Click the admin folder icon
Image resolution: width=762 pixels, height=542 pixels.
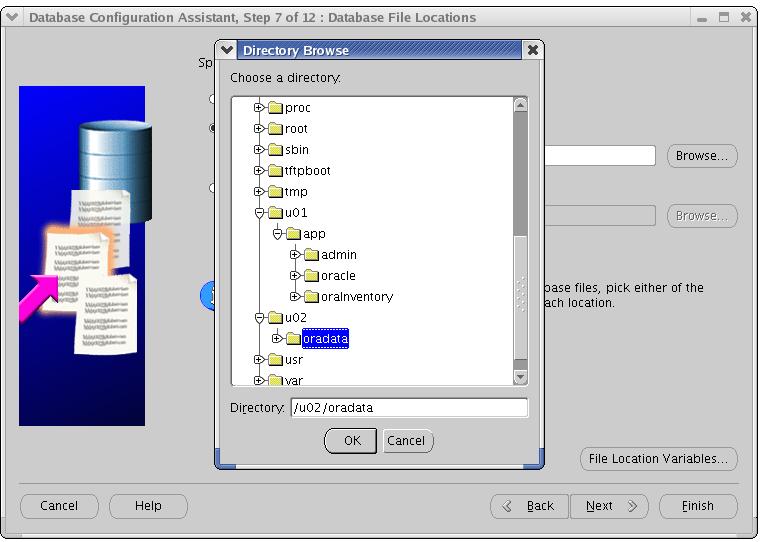(x=311, y=255)
